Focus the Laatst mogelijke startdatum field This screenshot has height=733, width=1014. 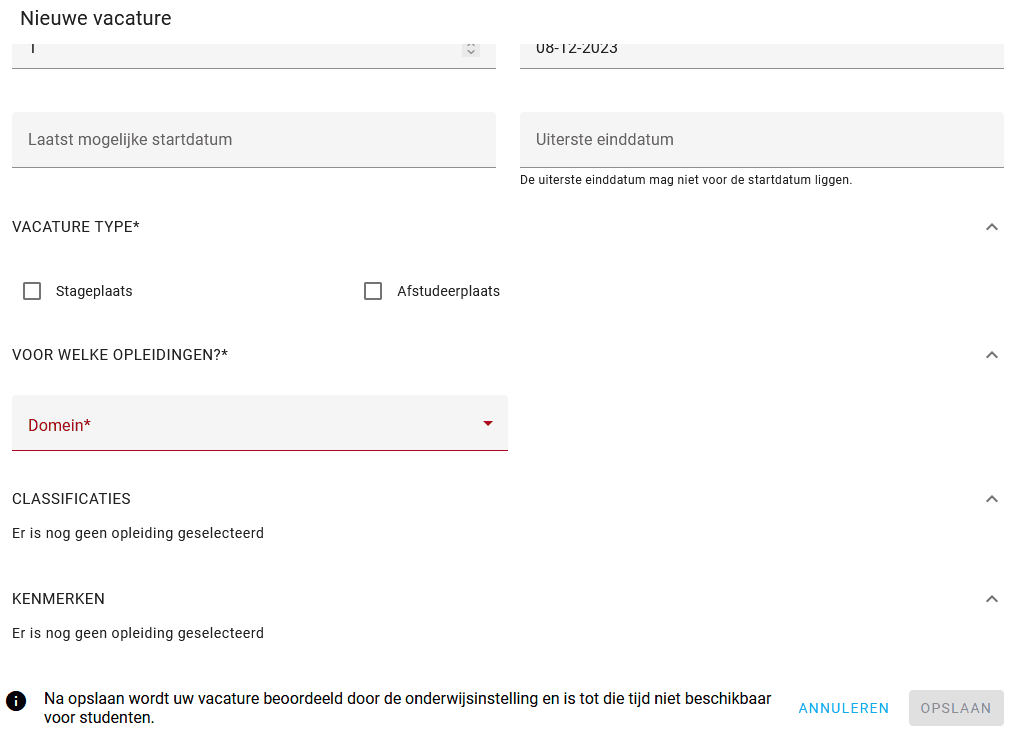tap(254, 140)
